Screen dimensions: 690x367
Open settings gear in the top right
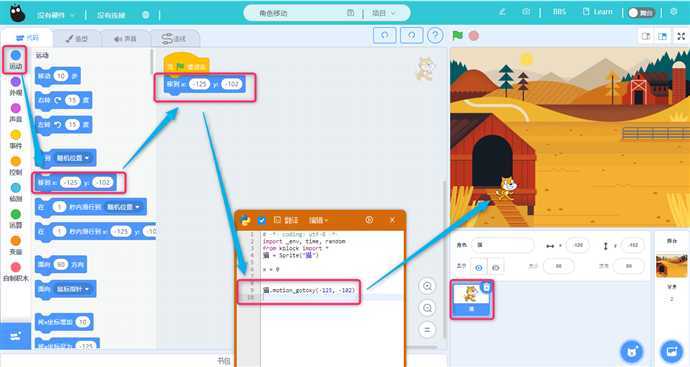point(674,12)
